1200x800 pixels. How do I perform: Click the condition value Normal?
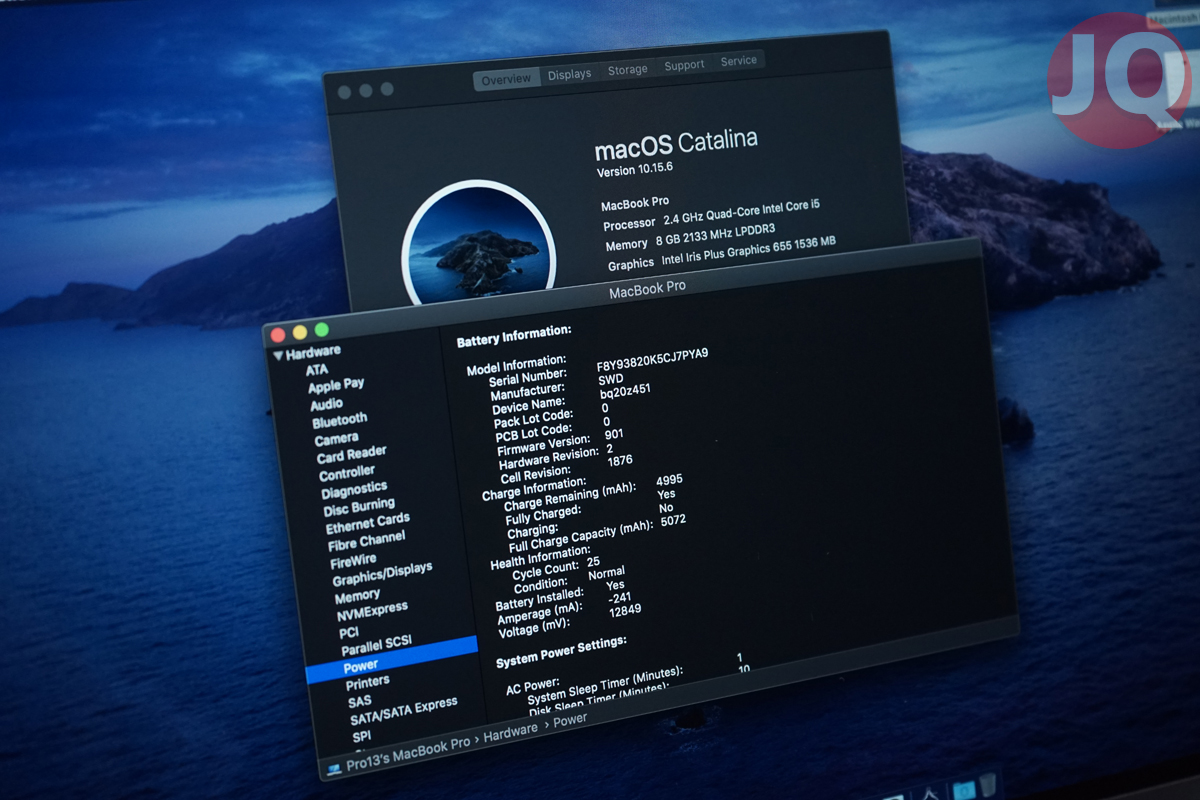click(x=606, y=573)
